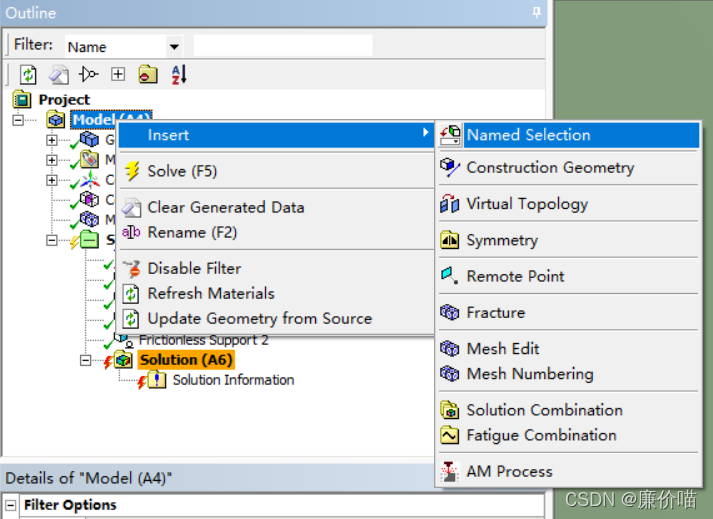
Task: Click the Virtual Topology icon
Action: 450,204
